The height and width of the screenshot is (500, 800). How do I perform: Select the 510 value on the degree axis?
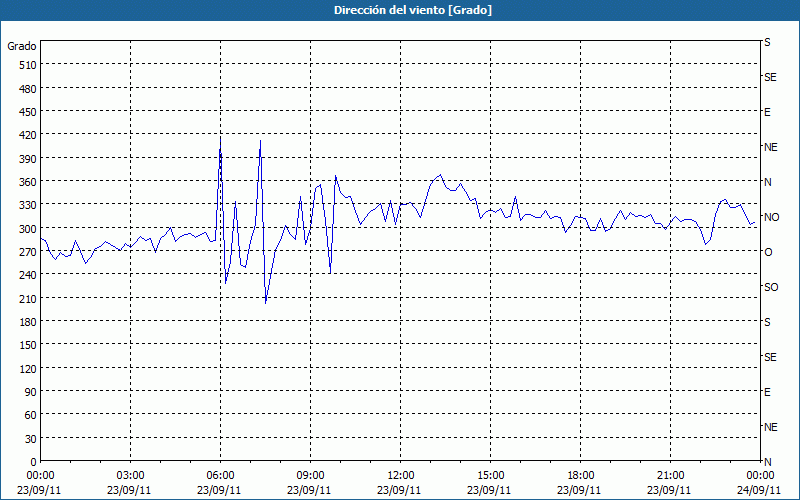[x=28, y=65]
